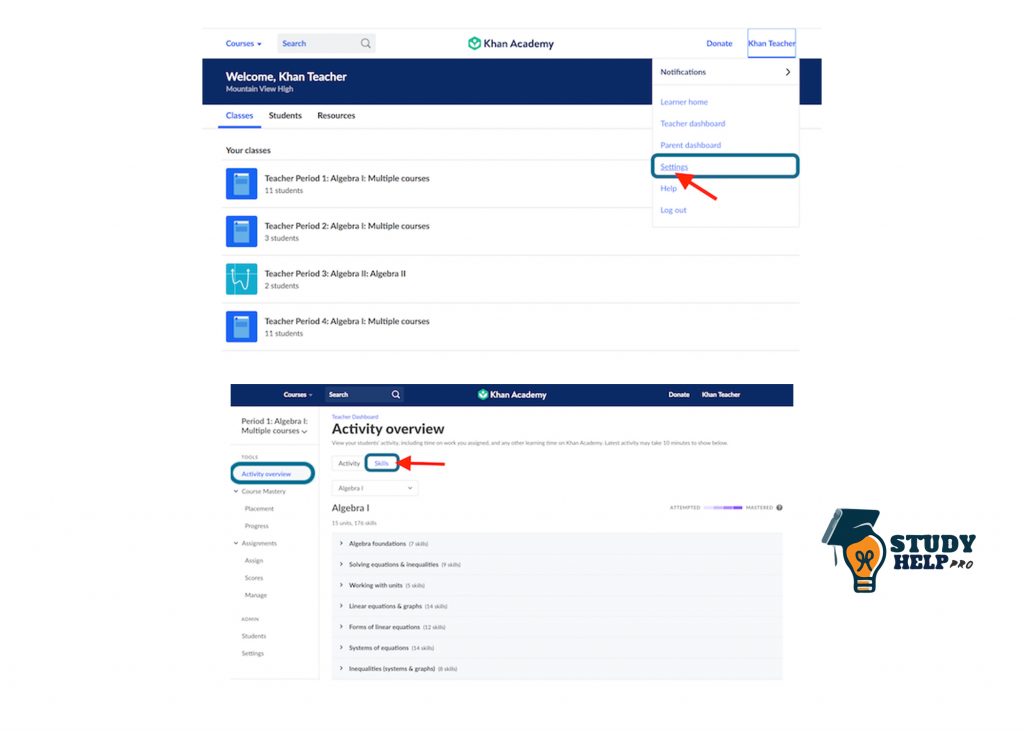Open Teacher Period 2 class icon
Screen dimensions: 1024x731
[242, 231]
